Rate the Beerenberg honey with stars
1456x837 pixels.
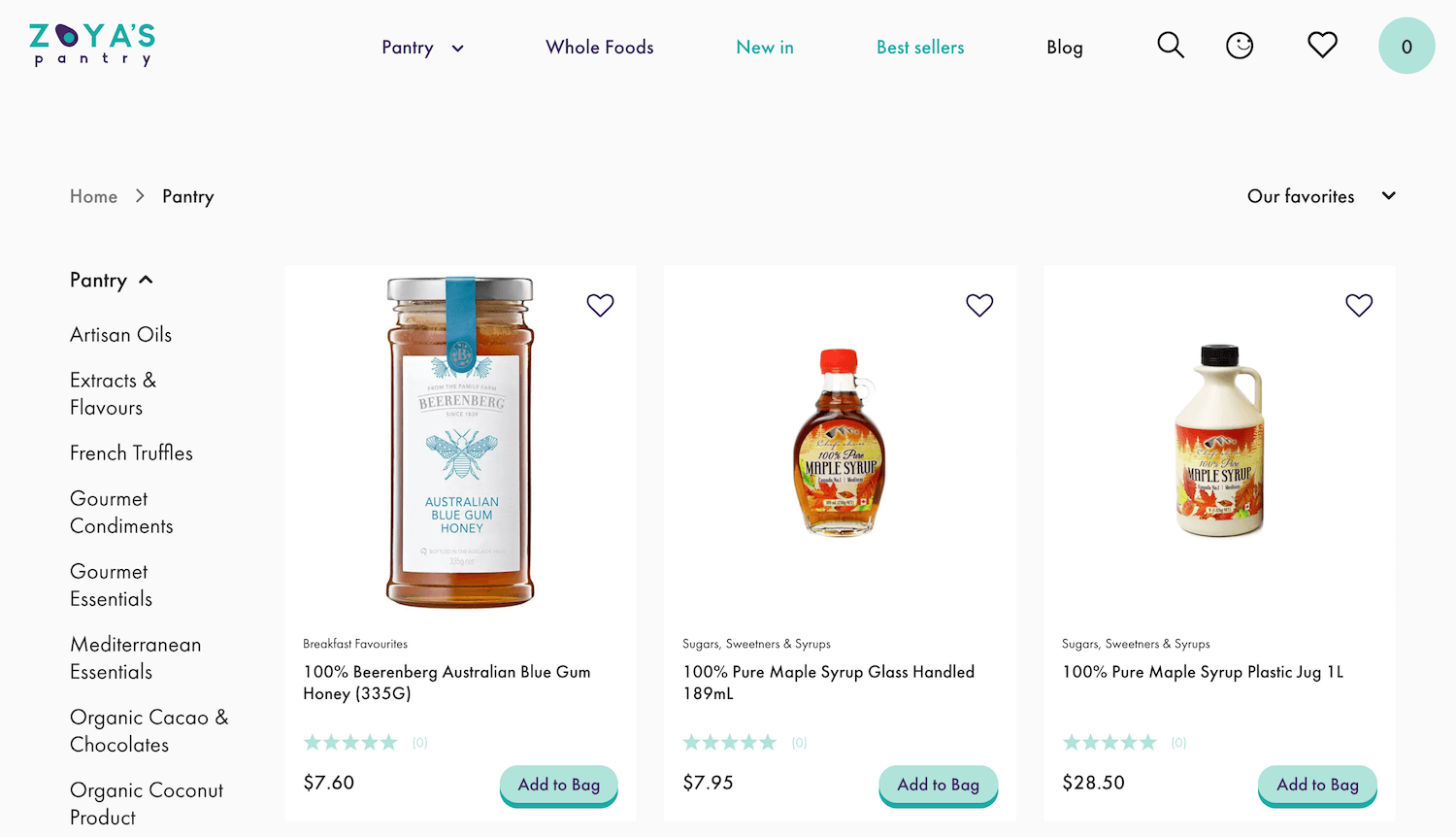point(350,743)
